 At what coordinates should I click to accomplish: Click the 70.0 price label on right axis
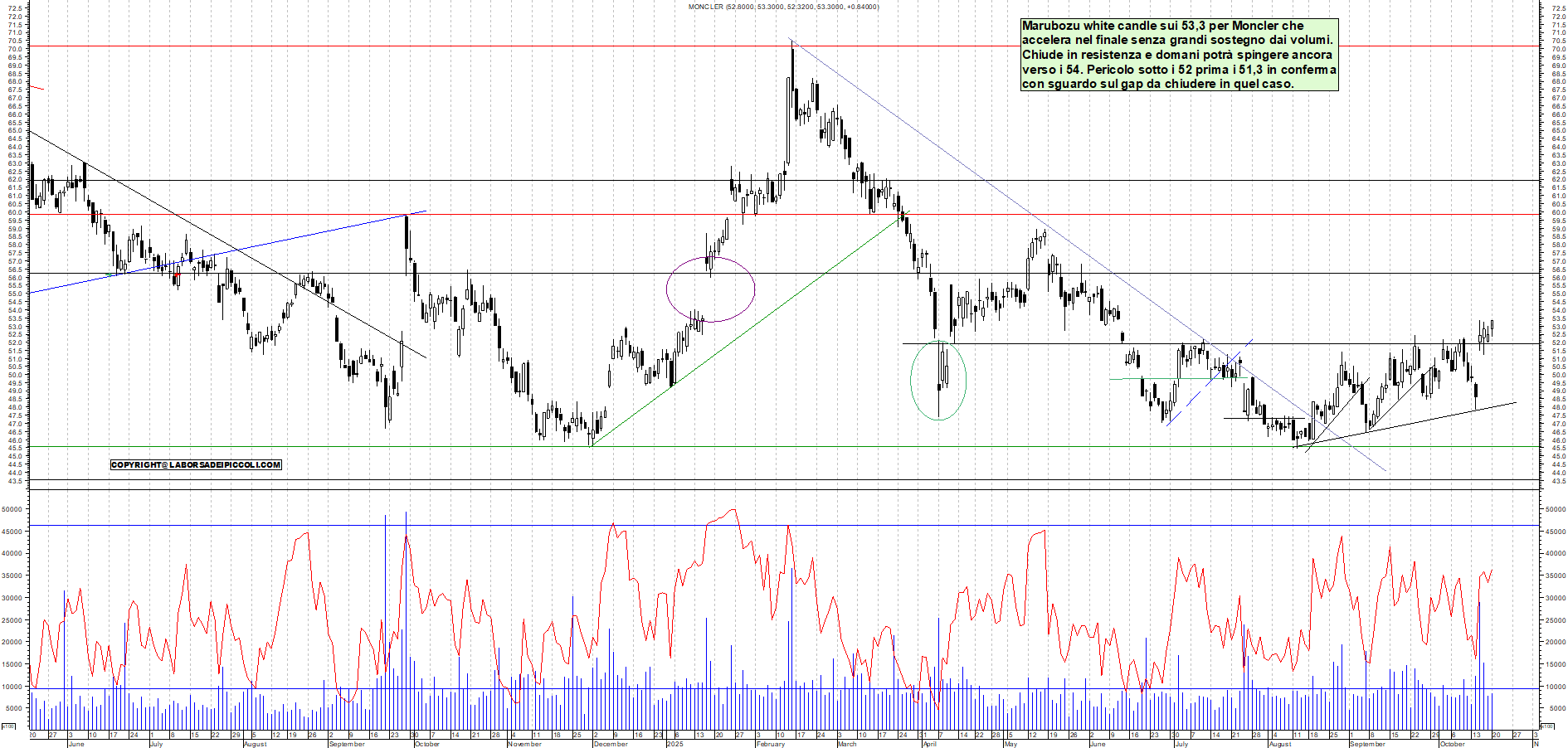pyautogui.click(x=1557, y=50)
